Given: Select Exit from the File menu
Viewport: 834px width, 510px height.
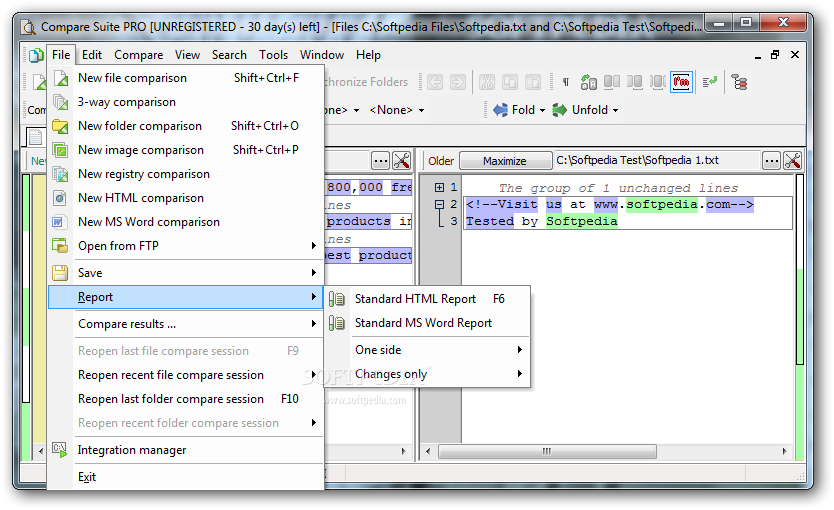Looking at the screenshot, I should (185, 477).
